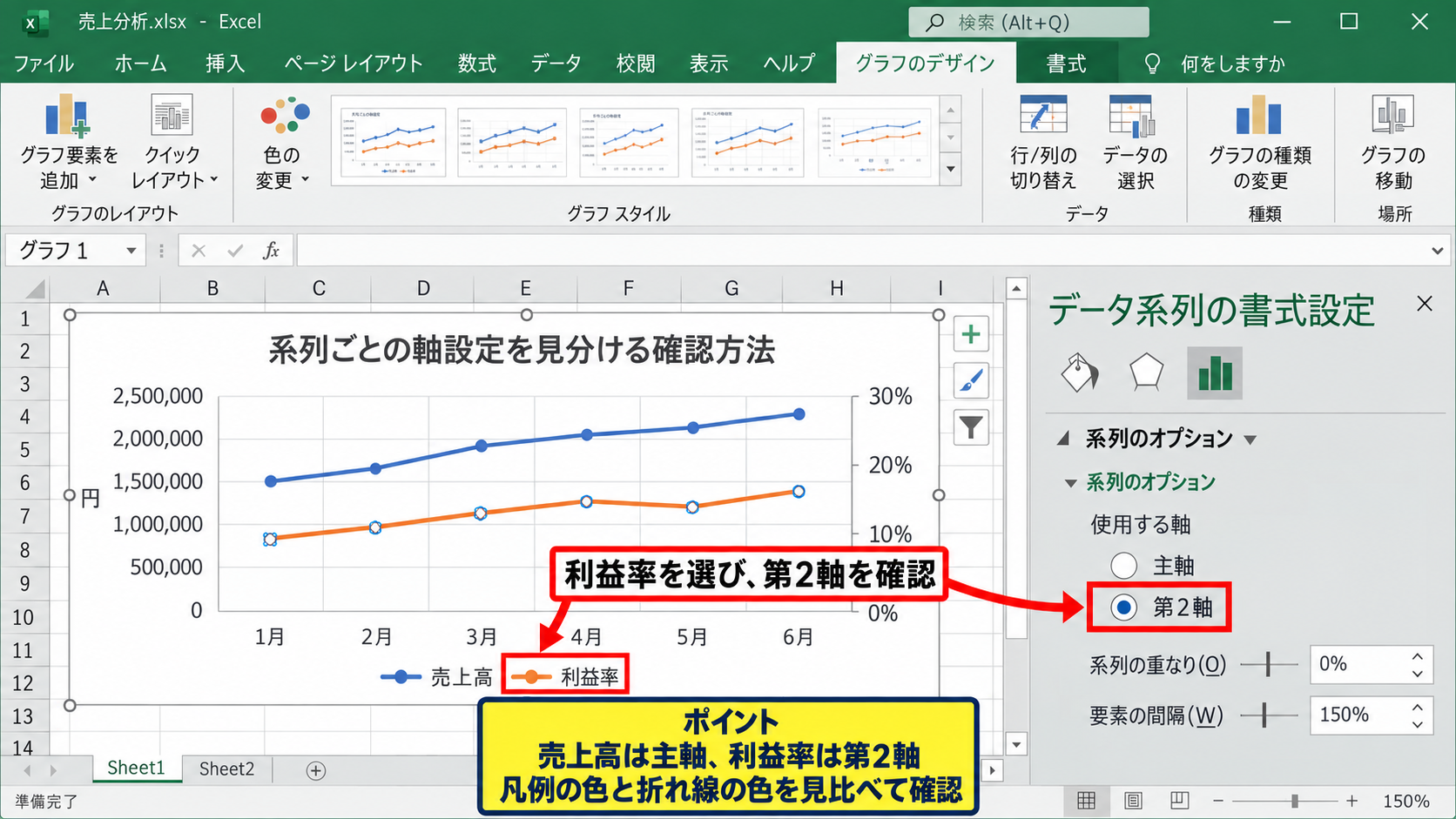Open the ファイル tab
The width and height of the screenshot is (1456, 819).
(x=44, y=64)
